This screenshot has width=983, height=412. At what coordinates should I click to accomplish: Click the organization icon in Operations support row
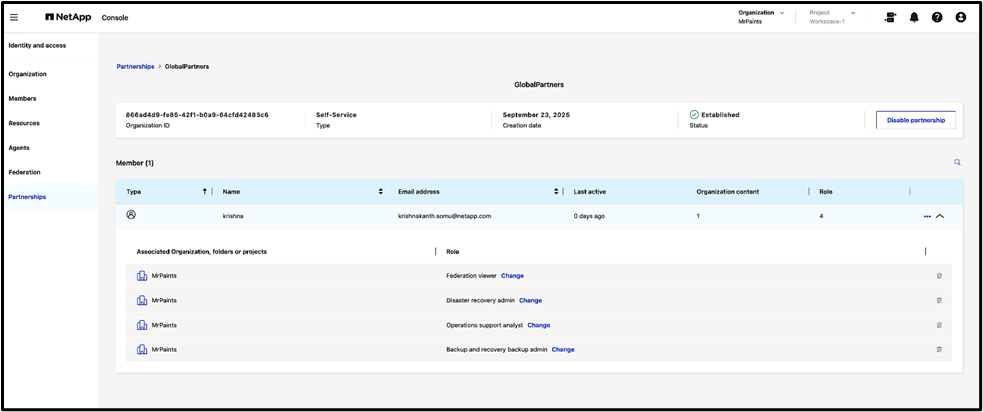tap(142, 325)
